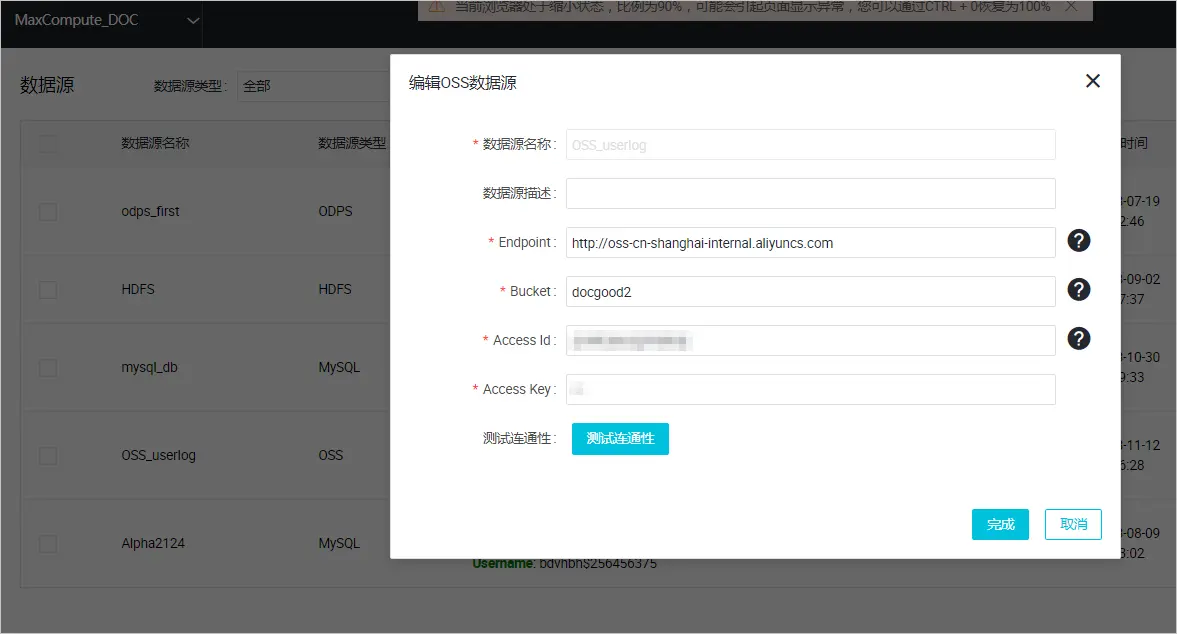Click the Access Id input field
1177x634 pixels.
click(x=811, y=341)
